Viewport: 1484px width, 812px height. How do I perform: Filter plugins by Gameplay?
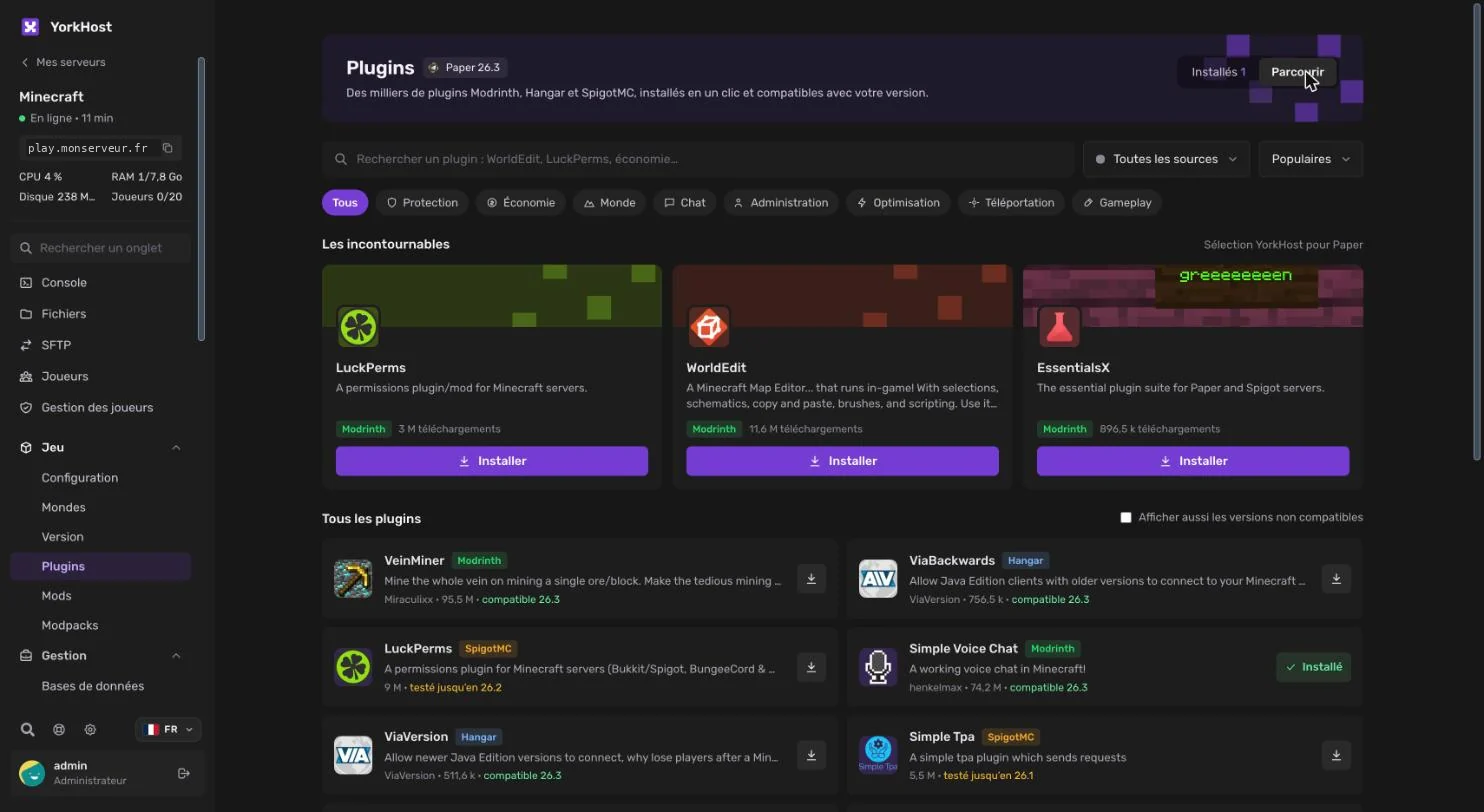[x=1117, y=202]
